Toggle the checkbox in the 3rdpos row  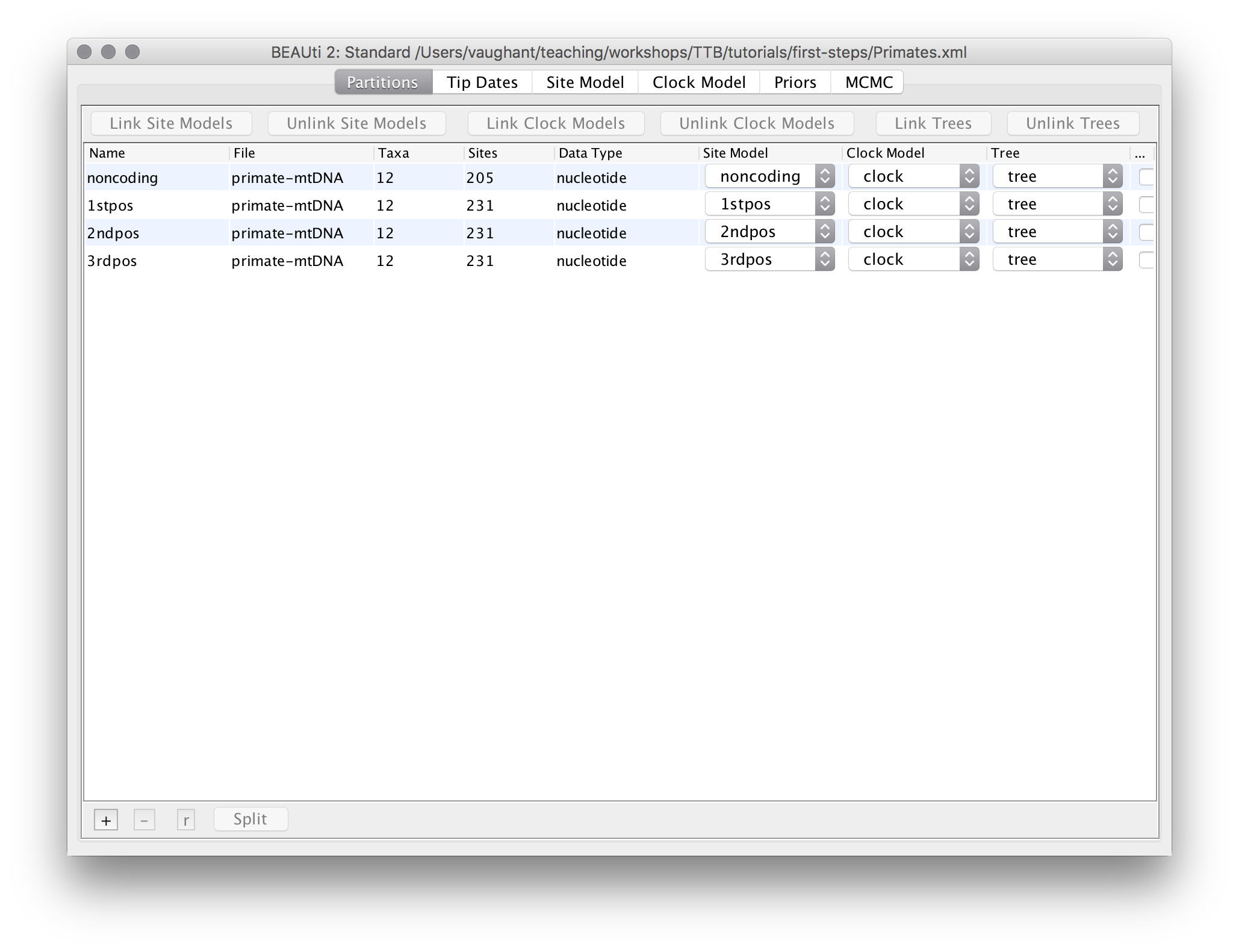point(1146,260)
